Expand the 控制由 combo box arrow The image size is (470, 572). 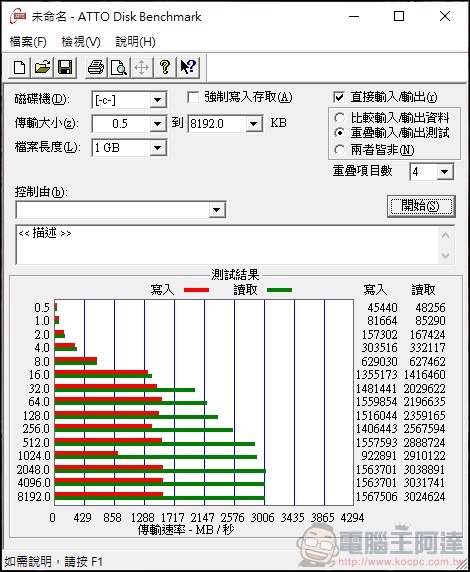(217, 210)
